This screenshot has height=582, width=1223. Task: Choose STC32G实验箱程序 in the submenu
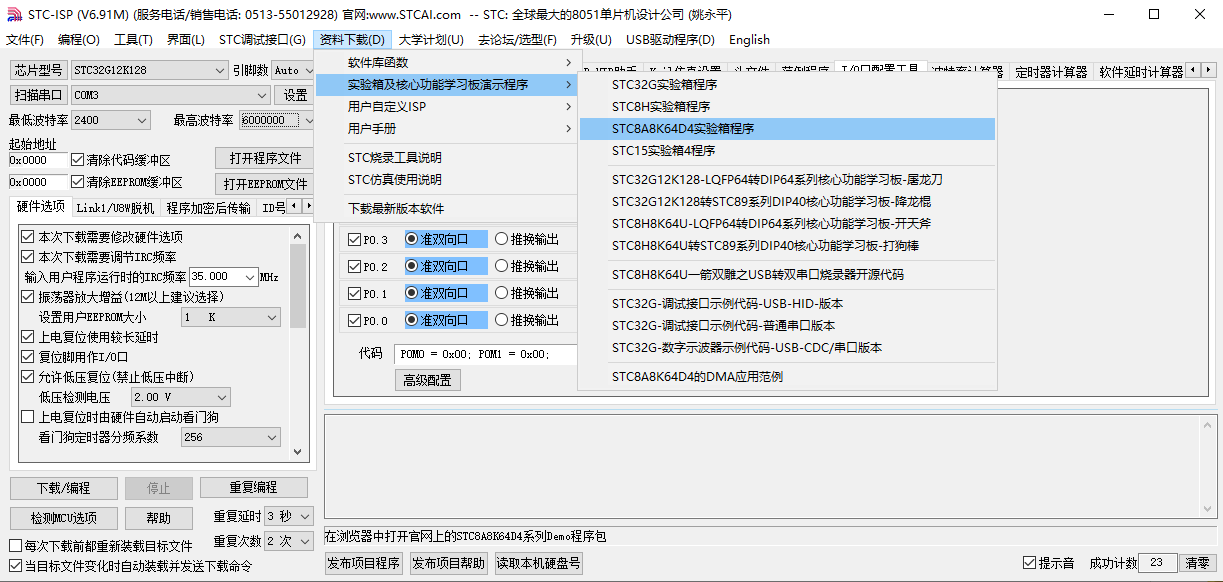[787, 85]
